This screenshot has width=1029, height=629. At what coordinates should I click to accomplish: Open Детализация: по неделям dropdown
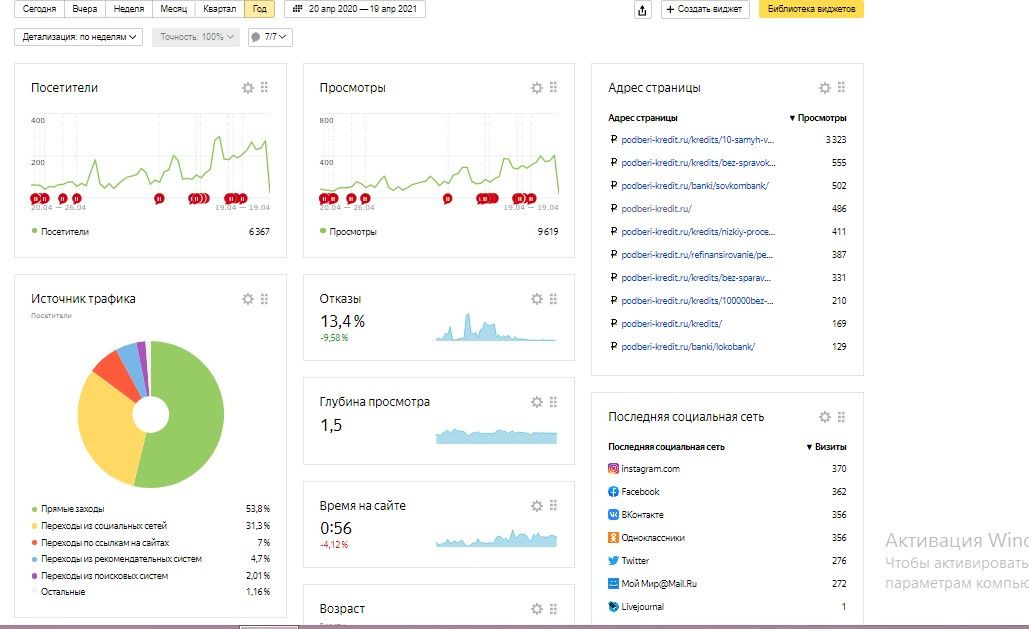click(x=79, y=37)
